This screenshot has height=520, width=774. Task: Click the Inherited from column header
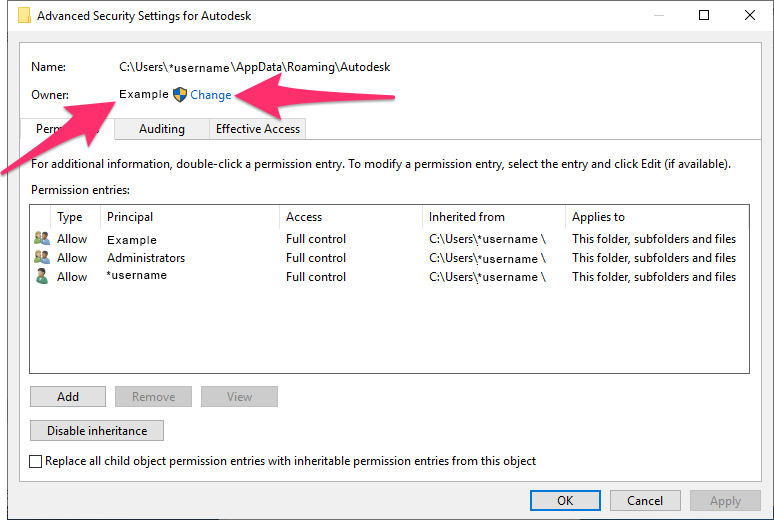[x=467, y=217]
